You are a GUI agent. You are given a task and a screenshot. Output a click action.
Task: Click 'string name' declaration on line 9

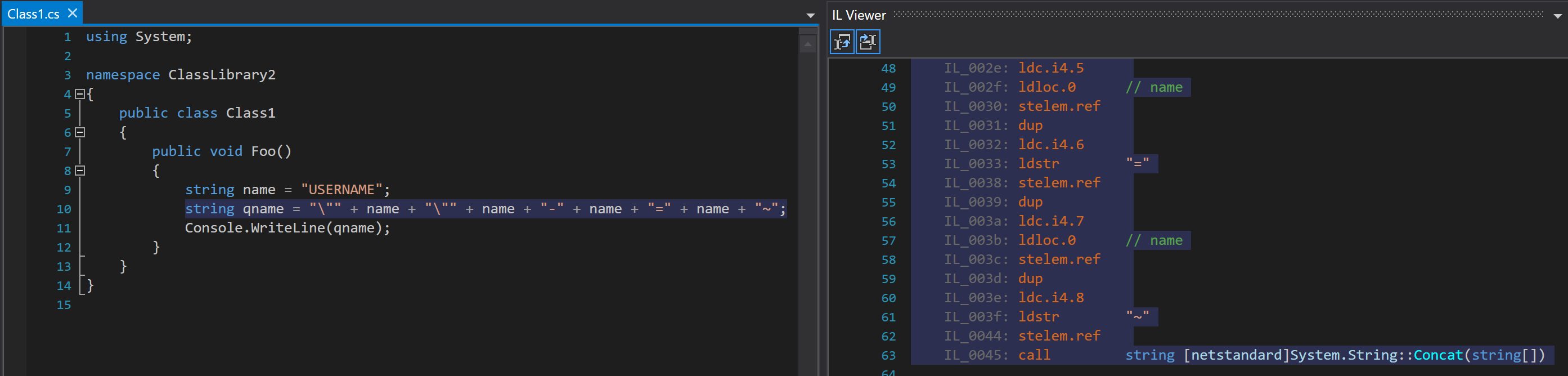coord(230,190)
